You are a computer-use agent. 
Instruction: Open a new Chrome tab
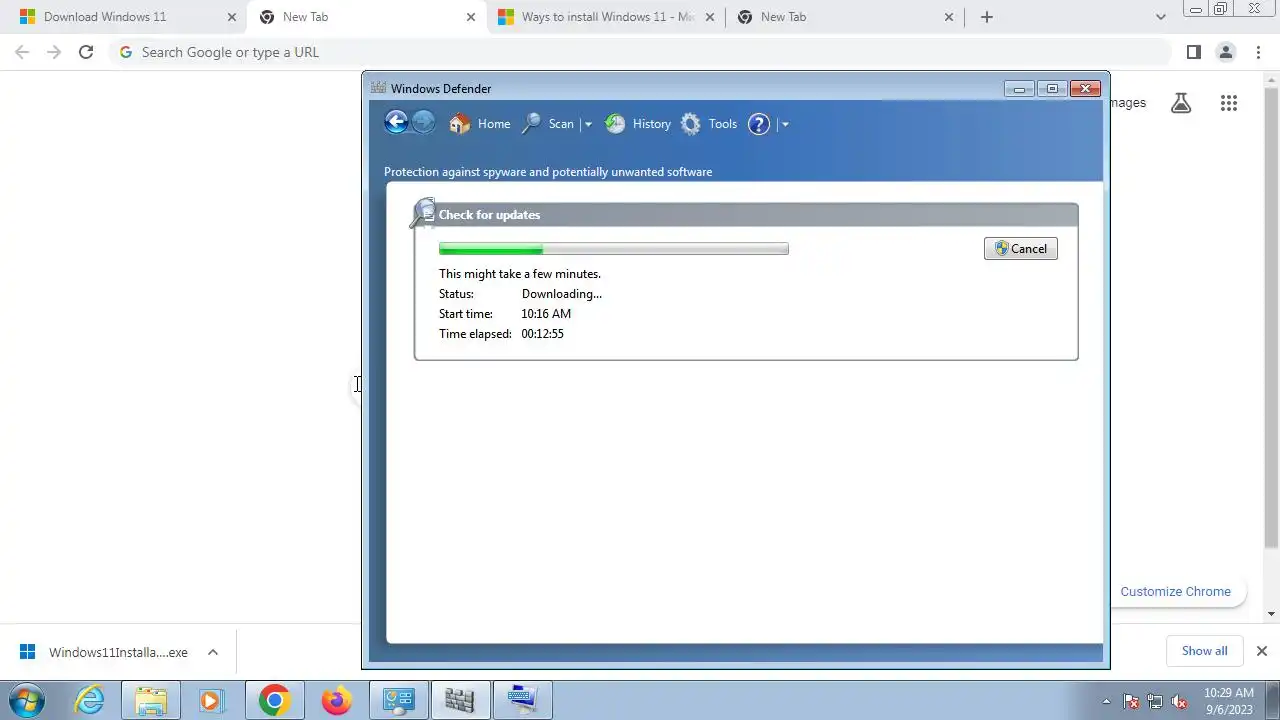pos(987,17)
